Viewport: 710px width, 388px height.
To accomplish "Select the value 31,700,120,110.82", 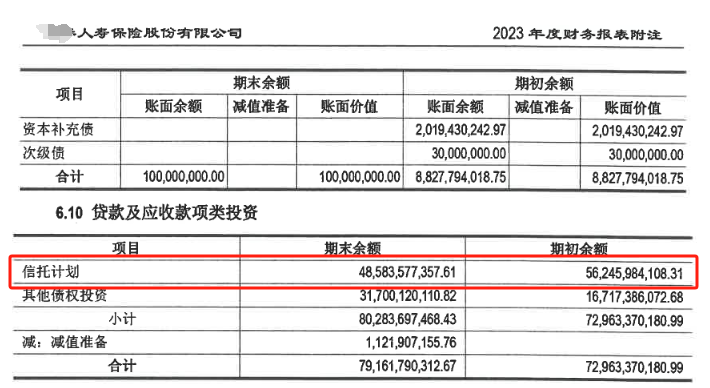I will click(408, 296).
